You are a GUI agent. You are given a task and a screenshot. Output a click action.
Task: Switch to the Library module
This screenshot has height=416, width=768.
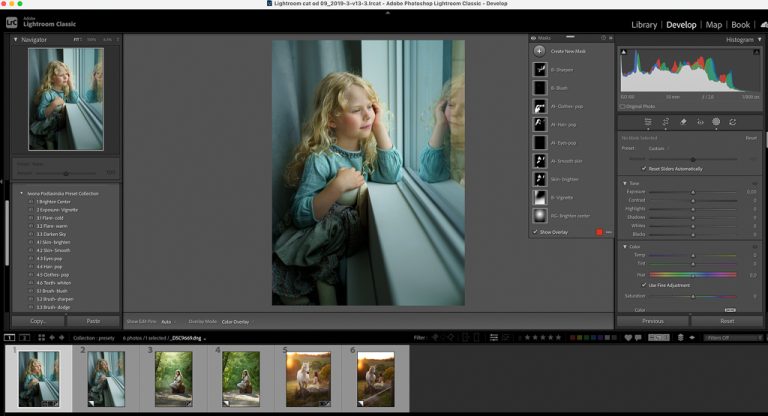(x=644, y=24)
